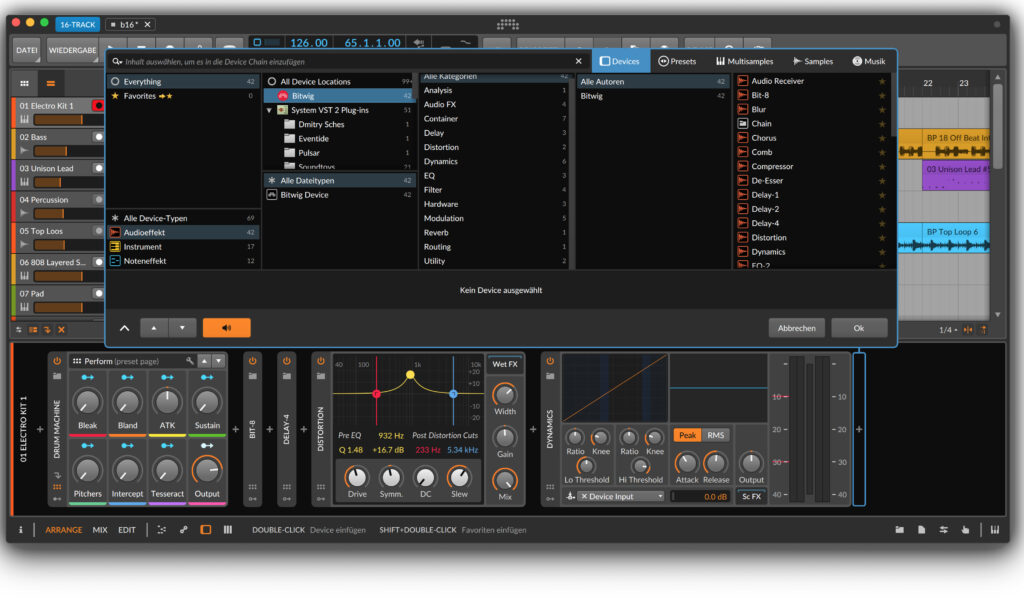This screenshot has height=615, width=1024.
Task: Switch to the Musik browser tab
Action: pyautogui.click(x=869, y=61)
